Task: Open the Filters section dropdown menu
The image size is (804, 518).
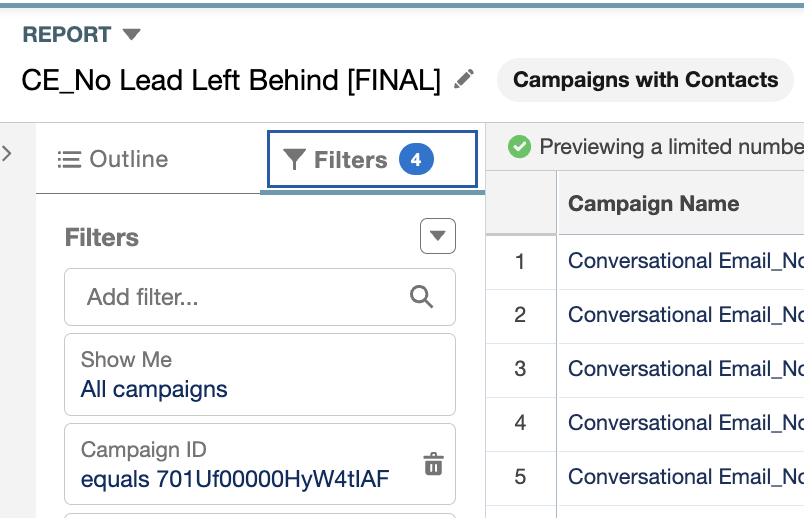Action: 437,236
